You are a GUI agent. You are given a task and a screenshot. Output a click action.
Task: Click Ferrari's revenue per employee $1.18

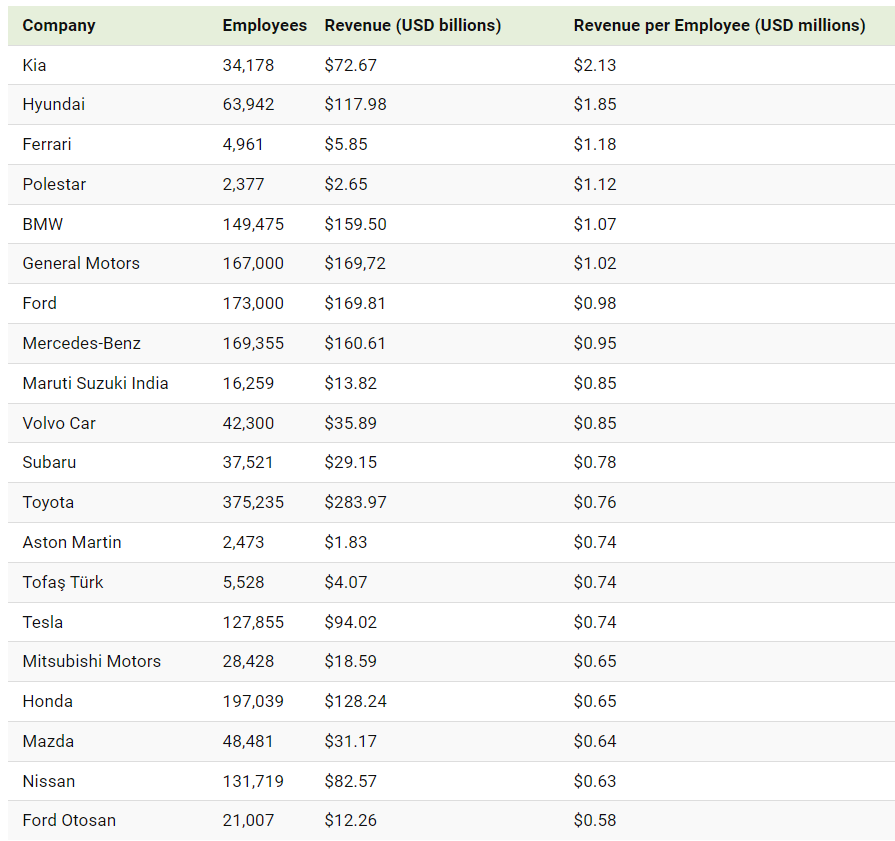point(595,144)
